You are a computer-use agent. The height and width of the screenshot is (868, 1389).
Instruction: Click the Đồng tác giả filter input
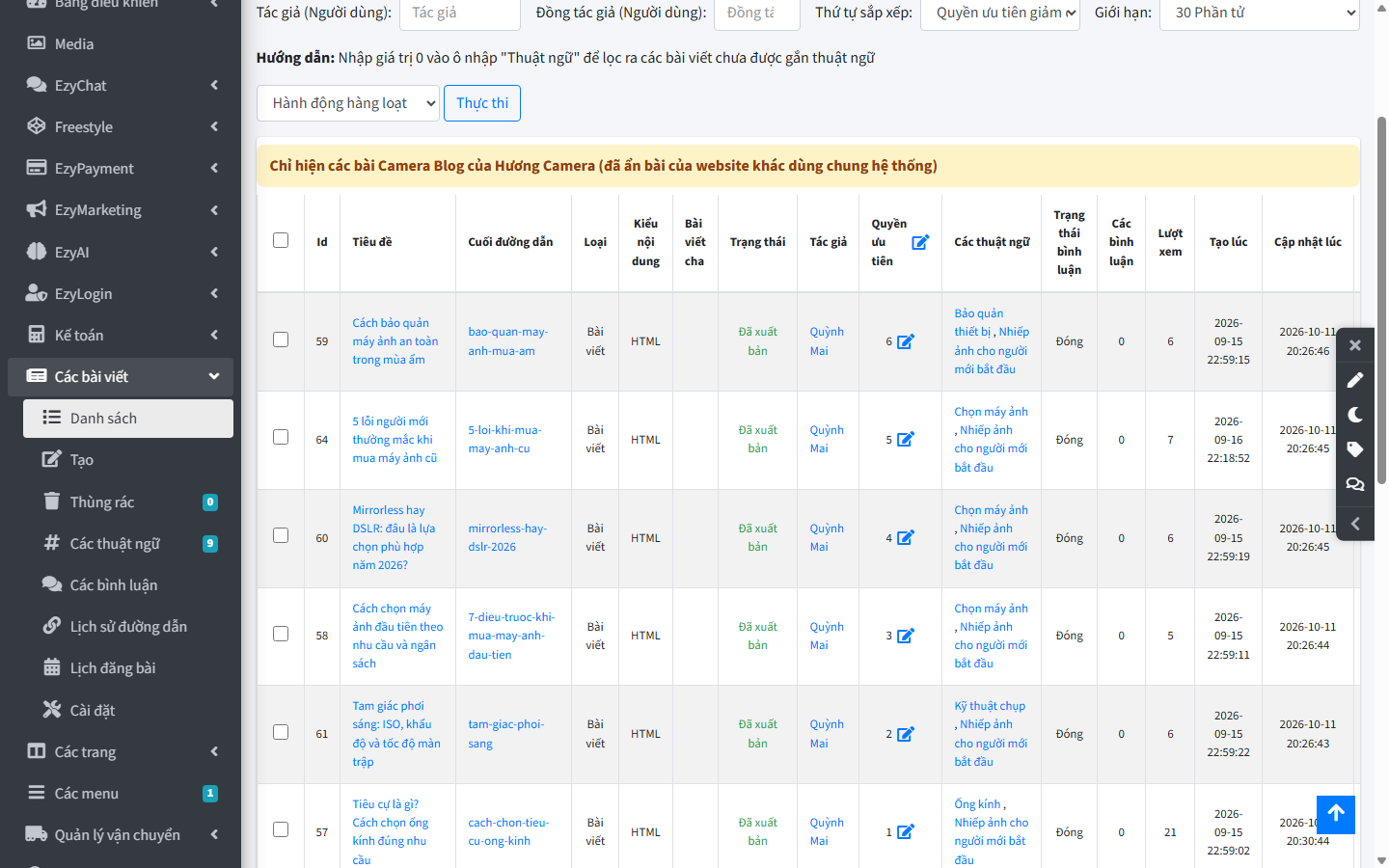pyautogui.click(x=757, y=13)
